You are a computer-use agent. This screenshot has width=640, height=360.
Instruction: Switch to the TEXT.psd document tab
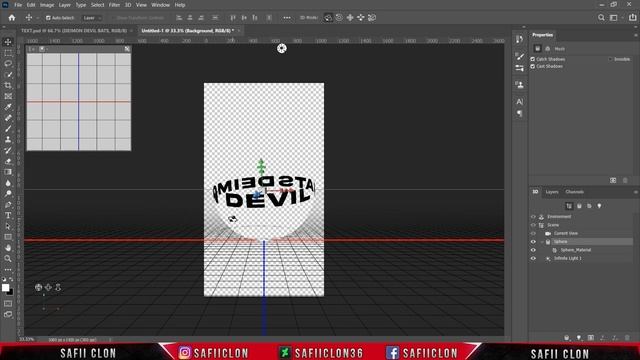74,31
